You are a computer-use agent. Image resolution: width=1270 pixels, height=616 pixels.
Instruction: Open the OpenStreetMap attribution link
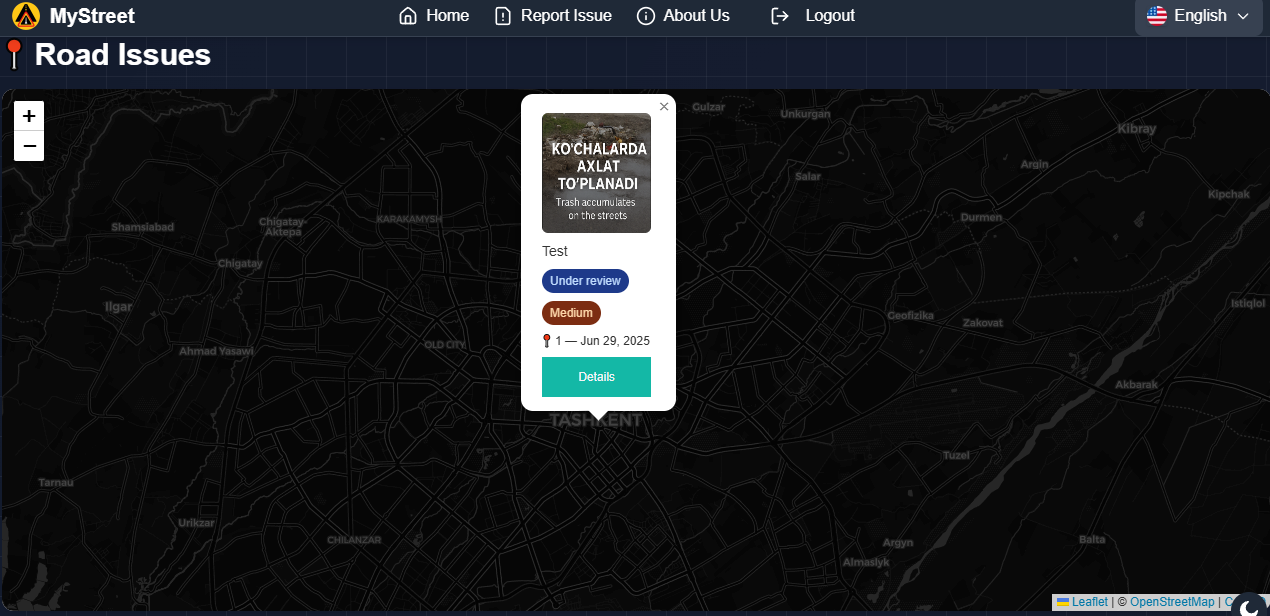coord(1172,602)
